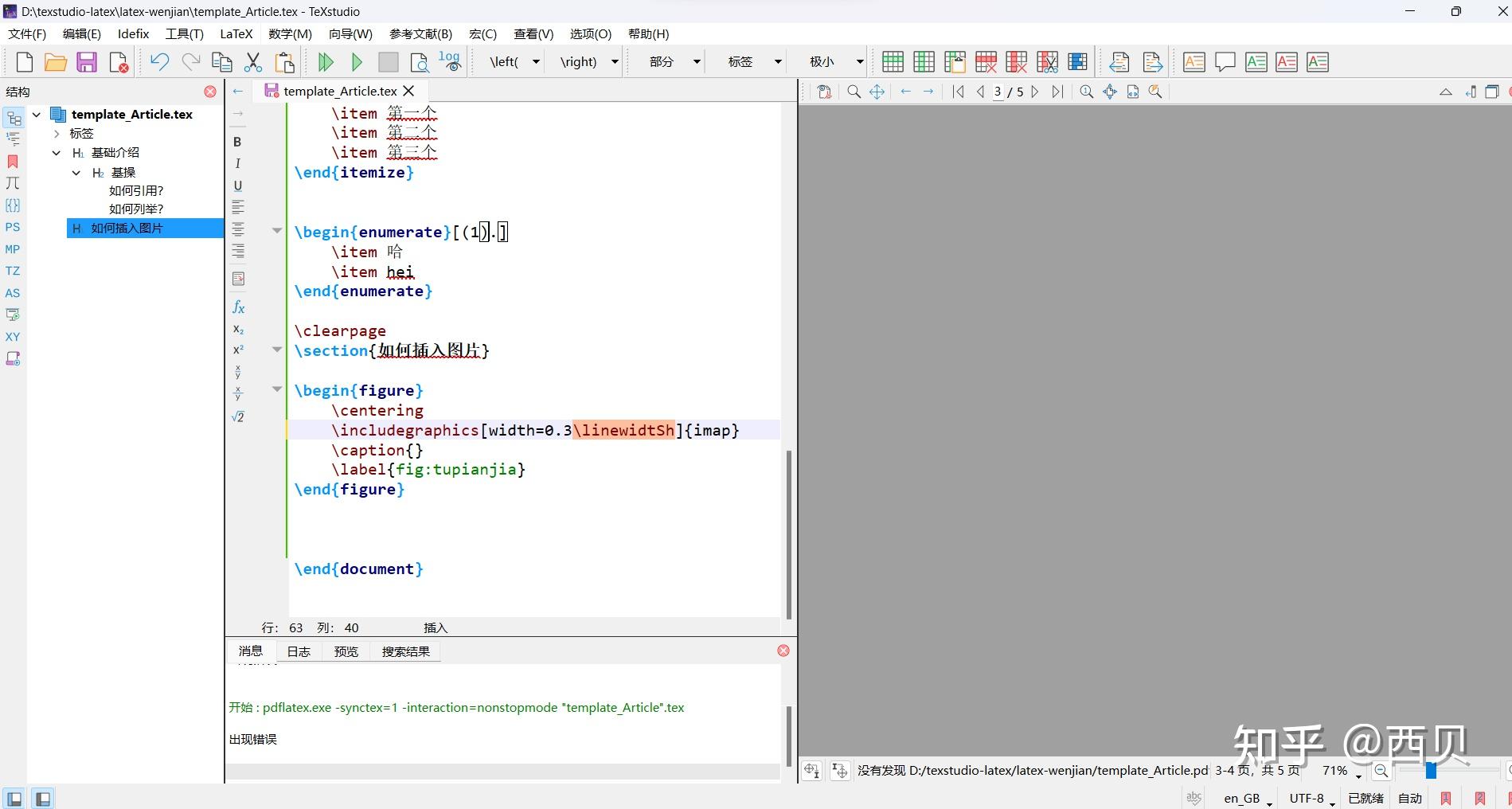The image size is (1512, 809).
Task: Switch to the 预览 tab in message panel
Action: (345, 651)
